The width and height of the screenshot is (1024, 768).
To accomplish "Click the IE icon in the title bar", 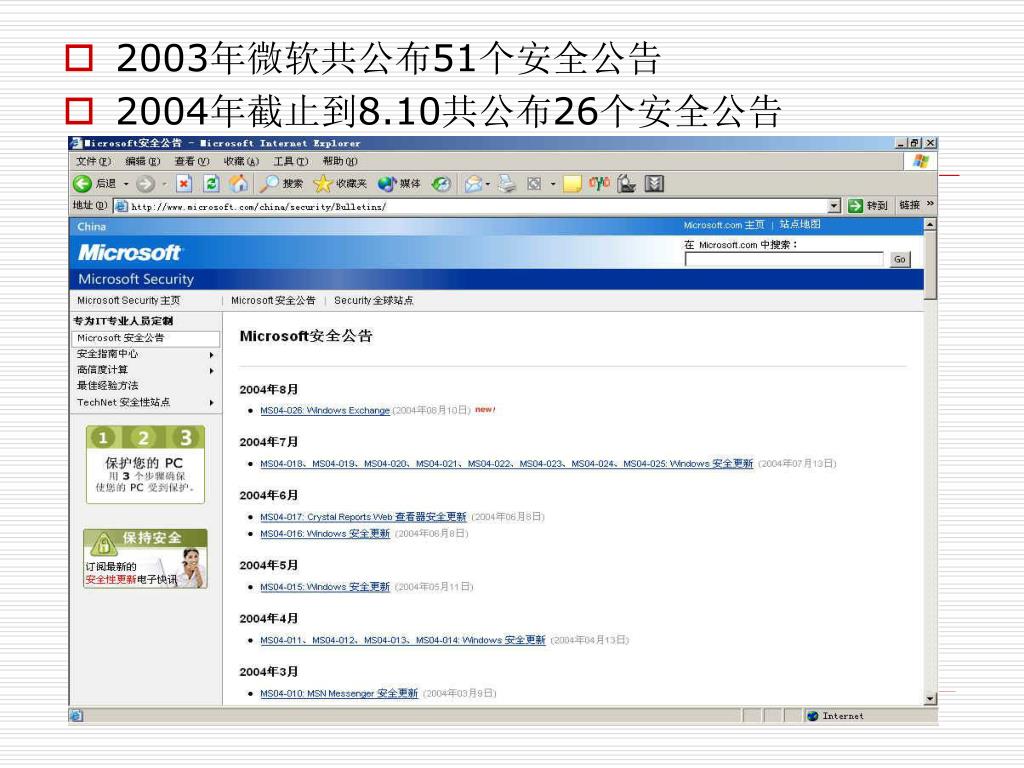I will coord(76,143).
